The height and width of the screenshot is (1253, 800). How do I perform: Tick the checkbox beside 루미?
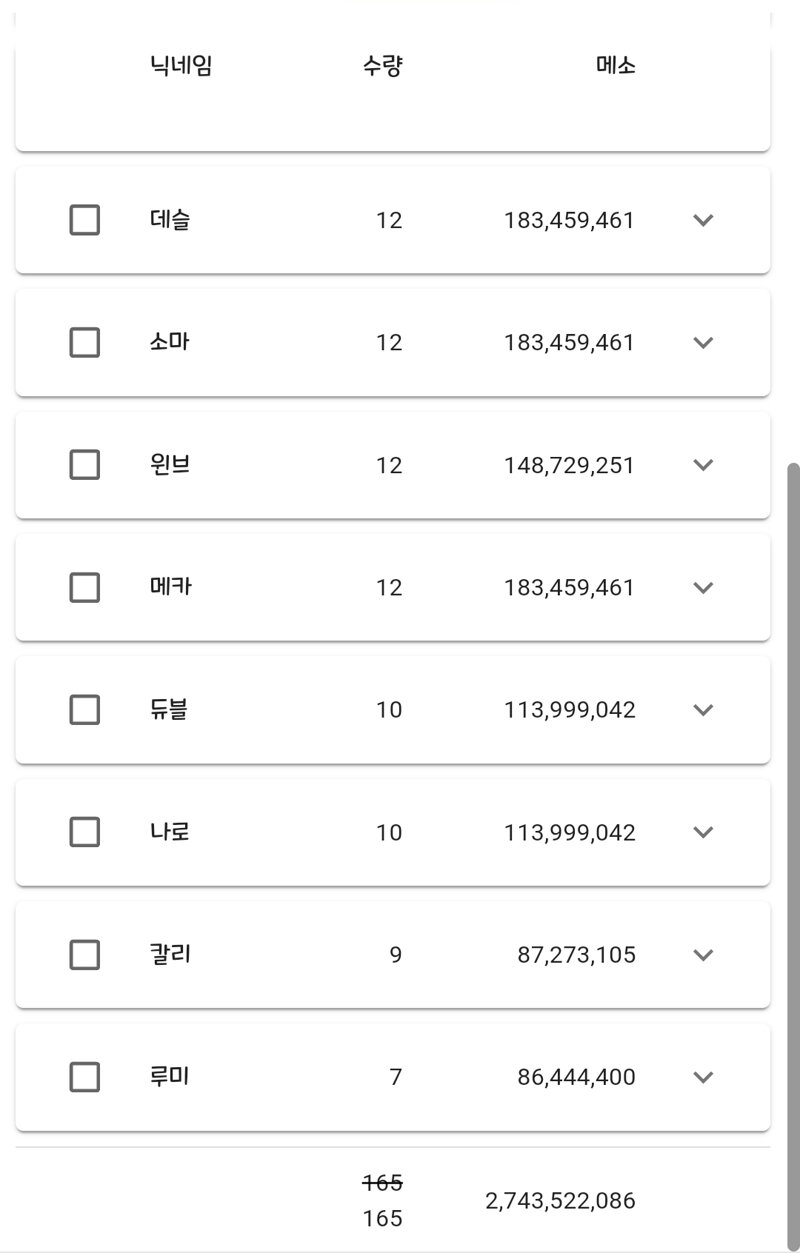pos(85,1077)
